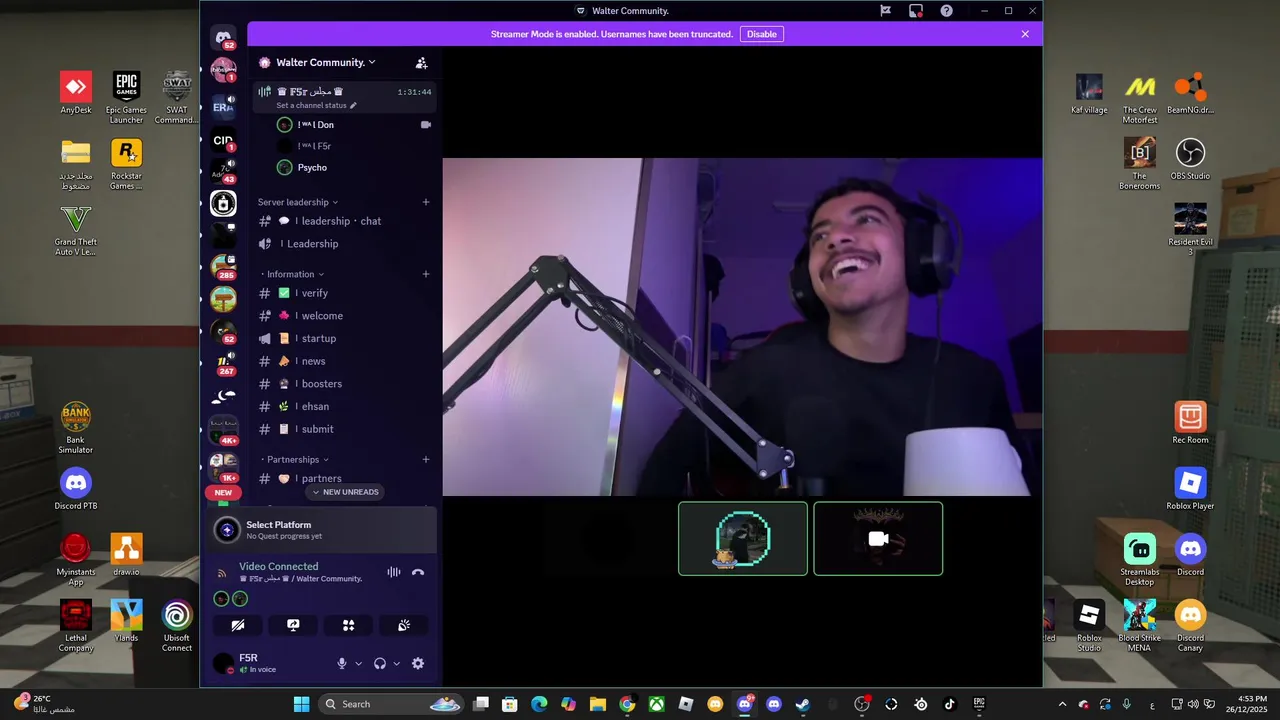Open headphone output options arrow

click(x=397, y=663)
